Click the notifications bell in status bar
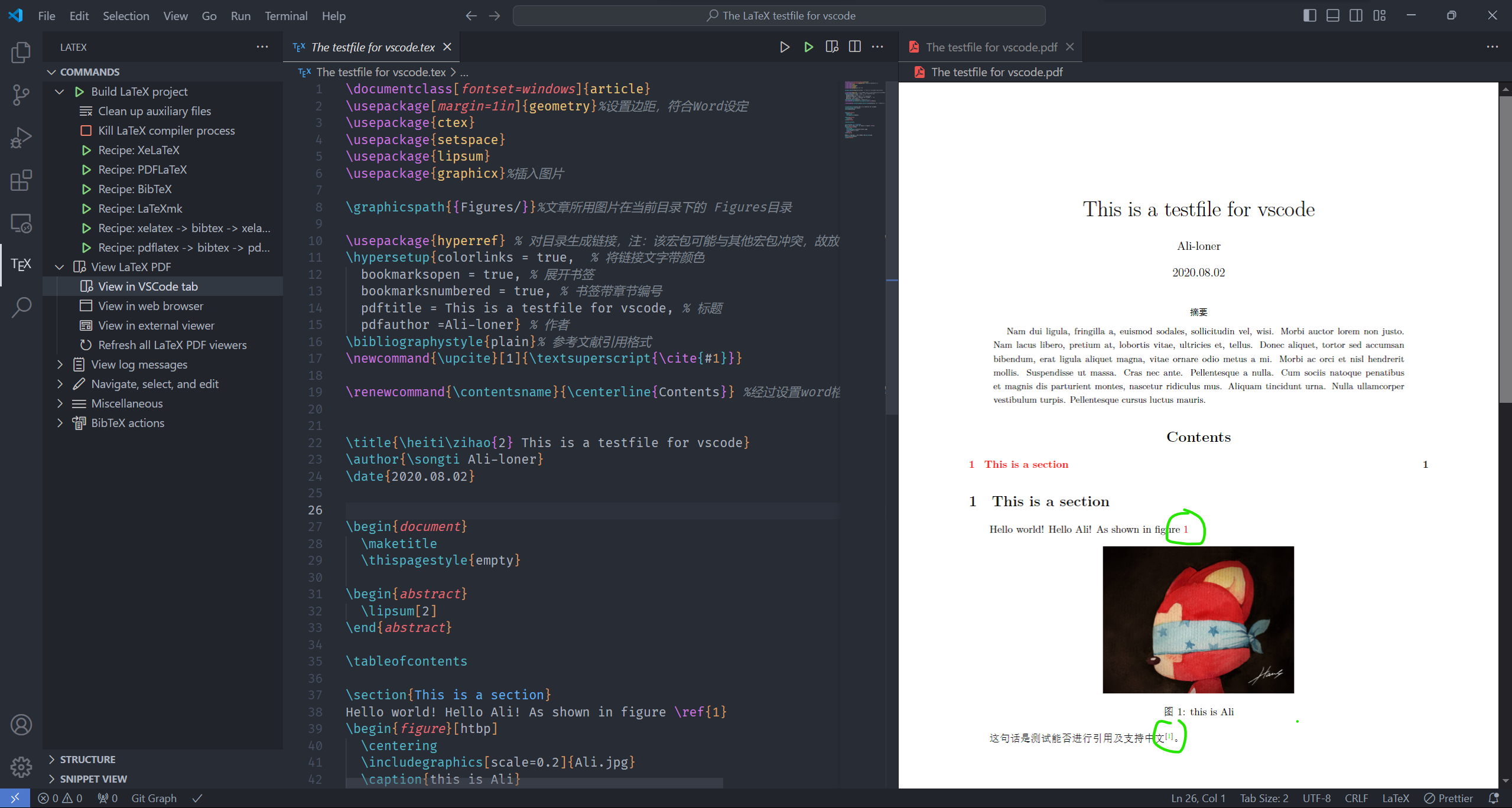This screenshot has height=808, width=1512. tap(1494, 799)
